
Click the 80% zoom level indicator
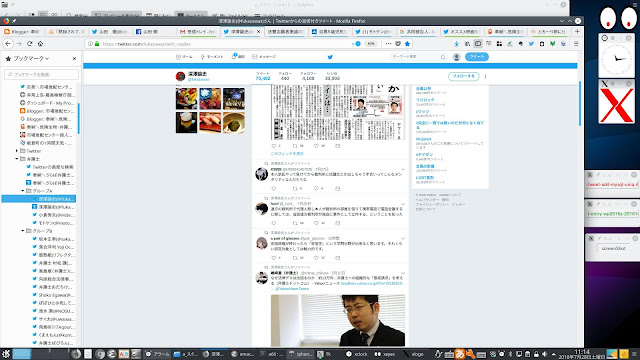point(371,44)
